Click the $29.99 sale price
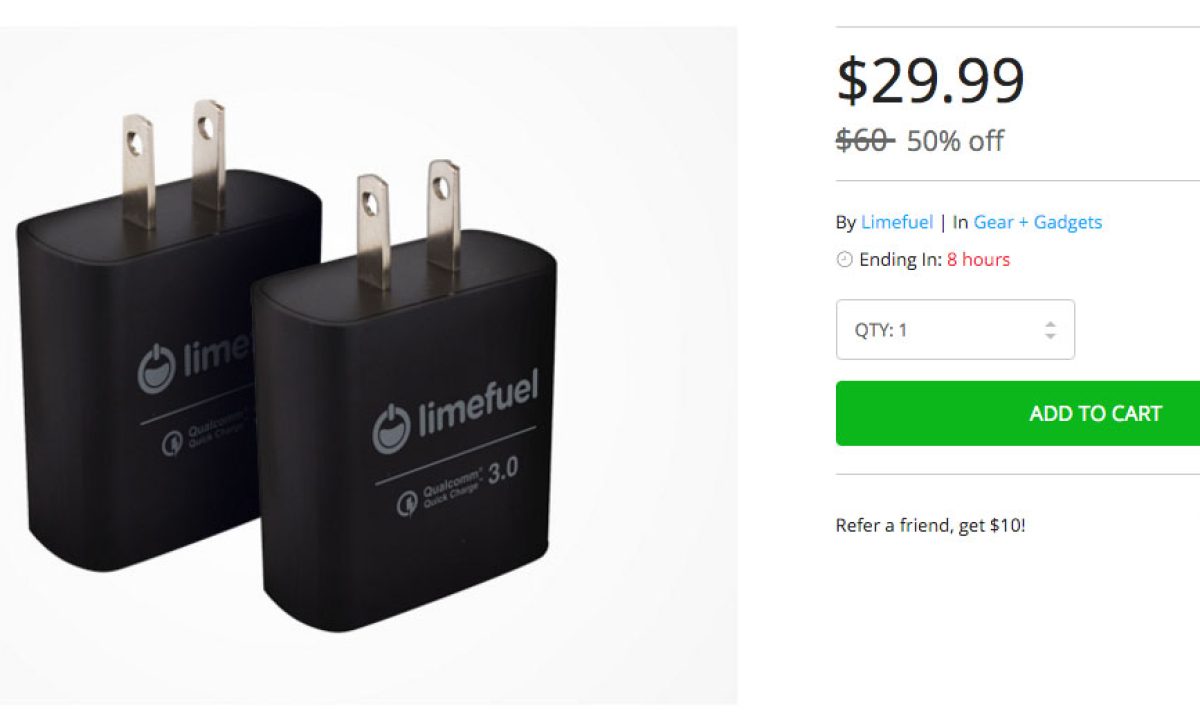Screen dimensions: 1200x720 [x=930, y=81]
